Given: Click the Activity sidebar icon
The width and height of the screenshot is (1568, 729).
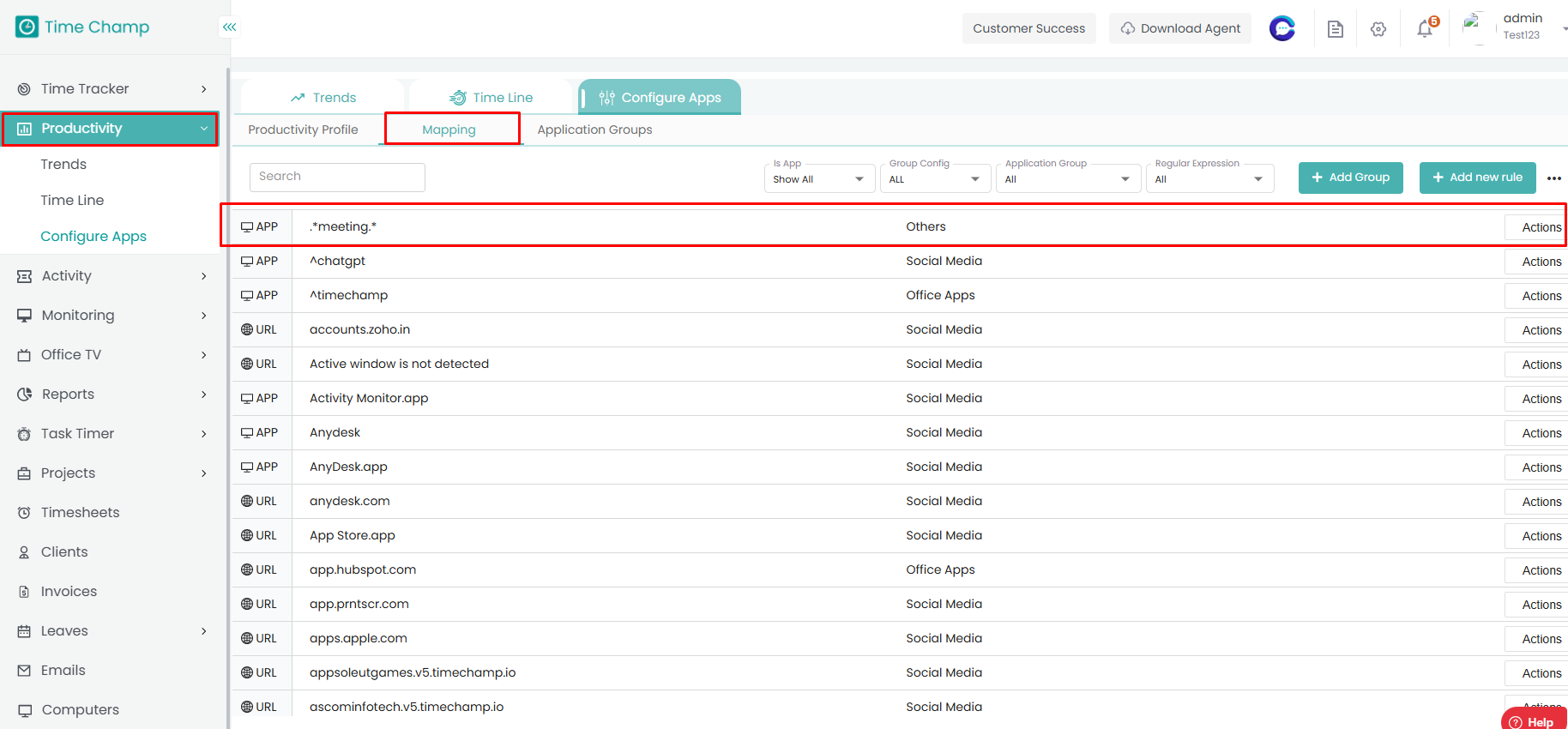Looking at the screenshot, I should coord(24,276).
